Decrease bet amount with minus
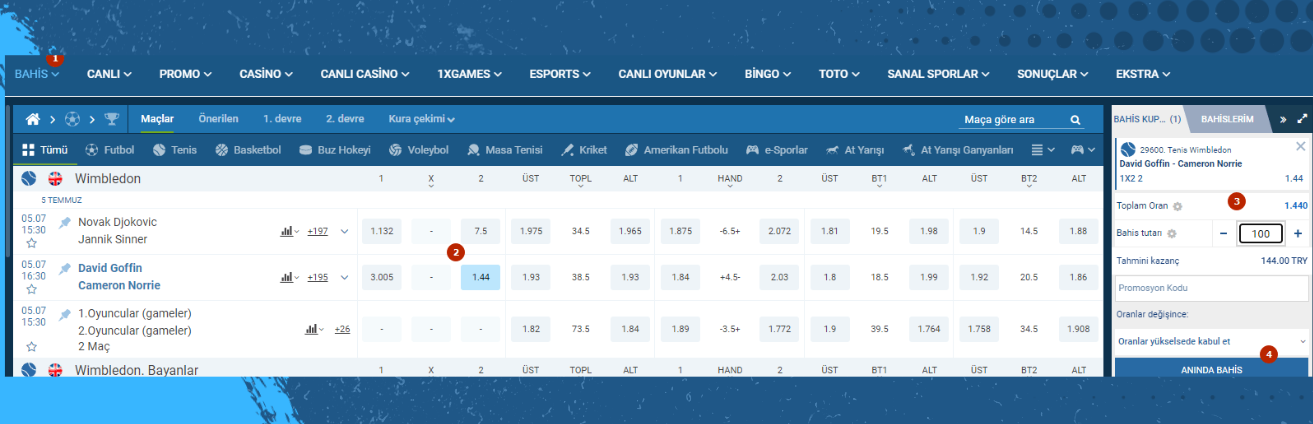1313x424 pixels. point(1224,233)
